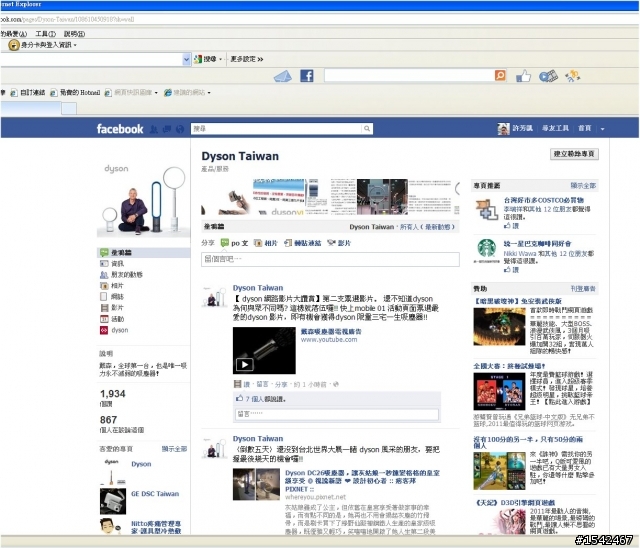Open Facebook messages icon

167,129
